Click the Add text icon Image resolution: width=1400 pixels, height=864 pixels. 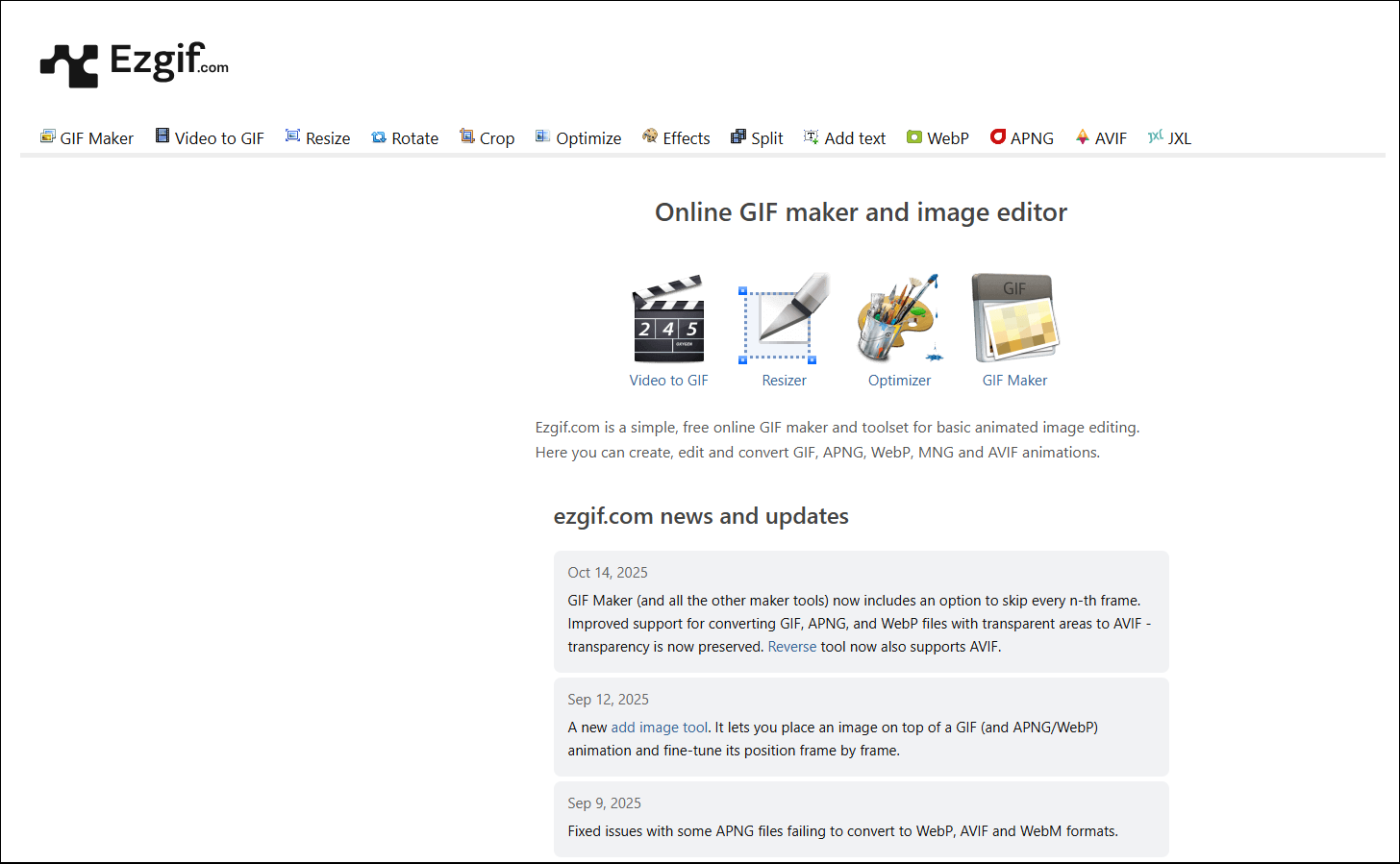point(812,136)
